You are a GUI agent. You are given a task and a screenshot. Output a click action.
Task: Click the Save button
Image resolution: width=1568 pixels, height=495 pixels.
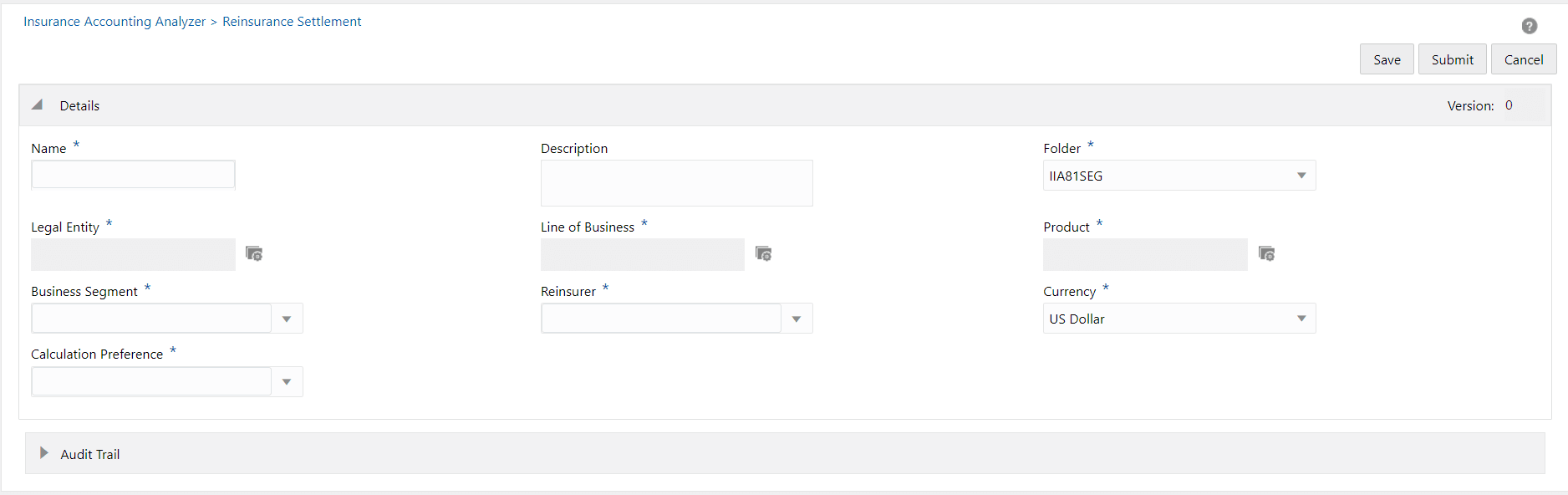[x=1386, y=59]
